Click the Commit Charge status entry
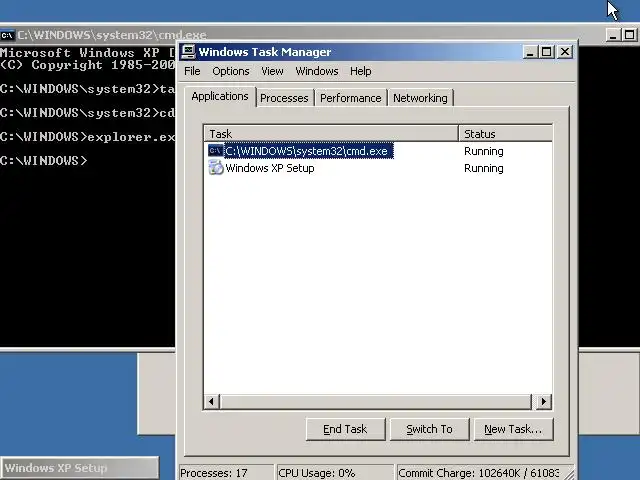 478,473
